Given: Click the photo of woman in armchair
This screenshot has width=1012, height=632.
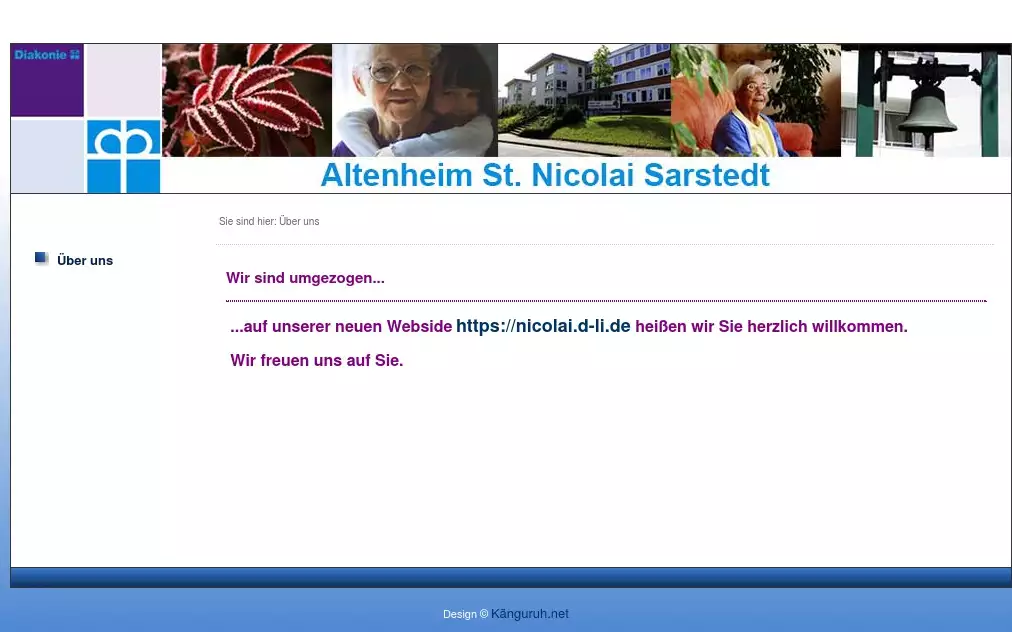Looking at the screenshot, I should coord(755,100).
